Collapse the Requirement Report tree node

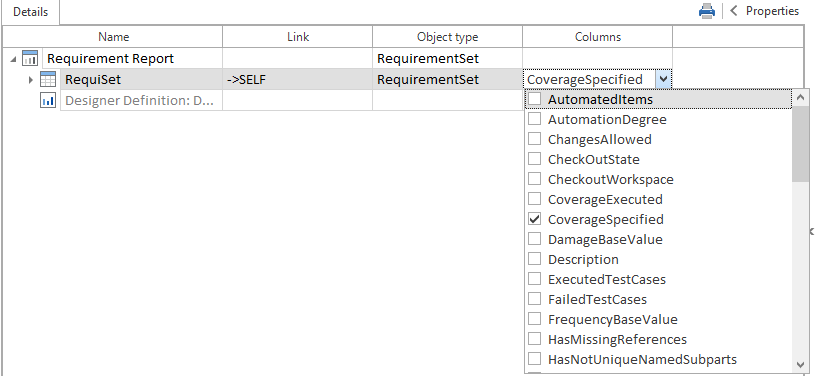click(13, 59)
